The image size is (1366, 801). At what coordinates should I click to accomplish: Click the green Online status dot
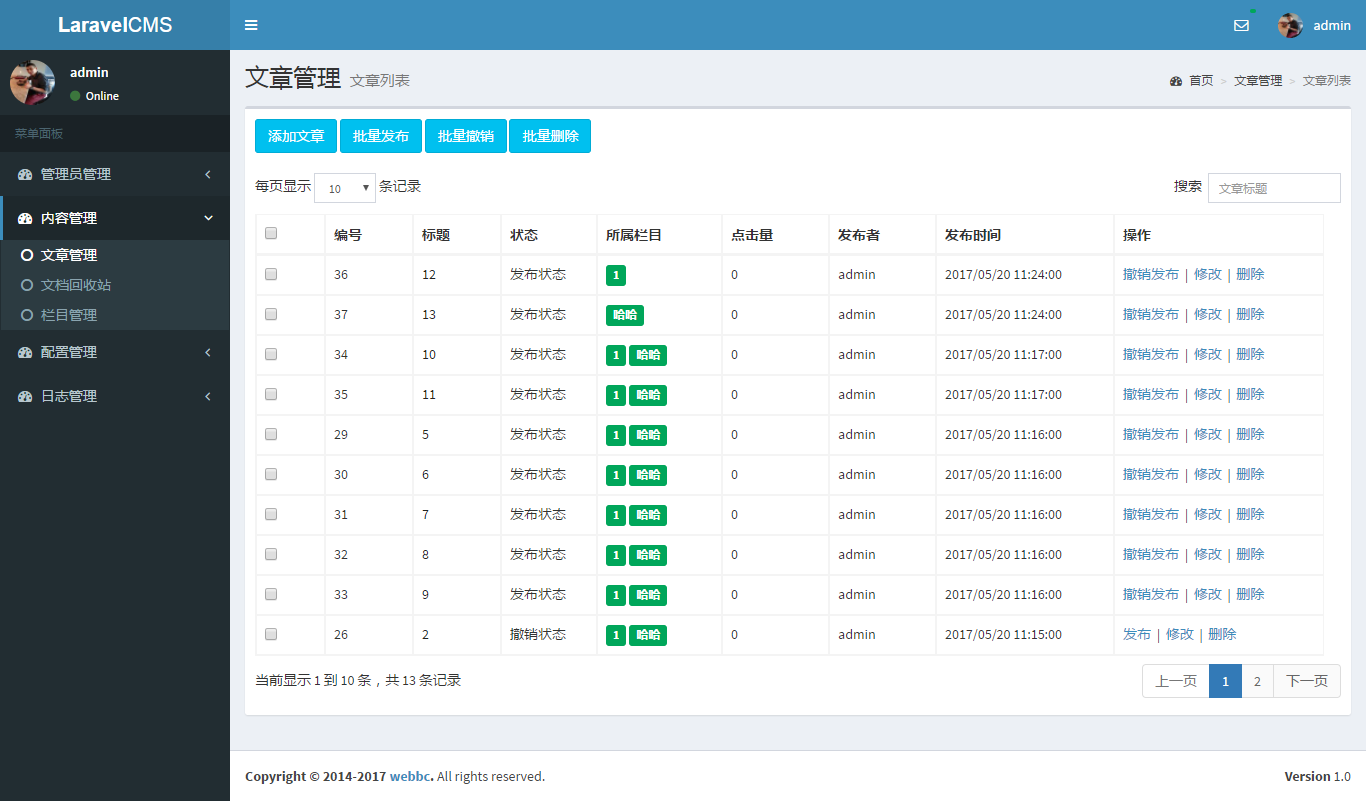click(75, 96)
